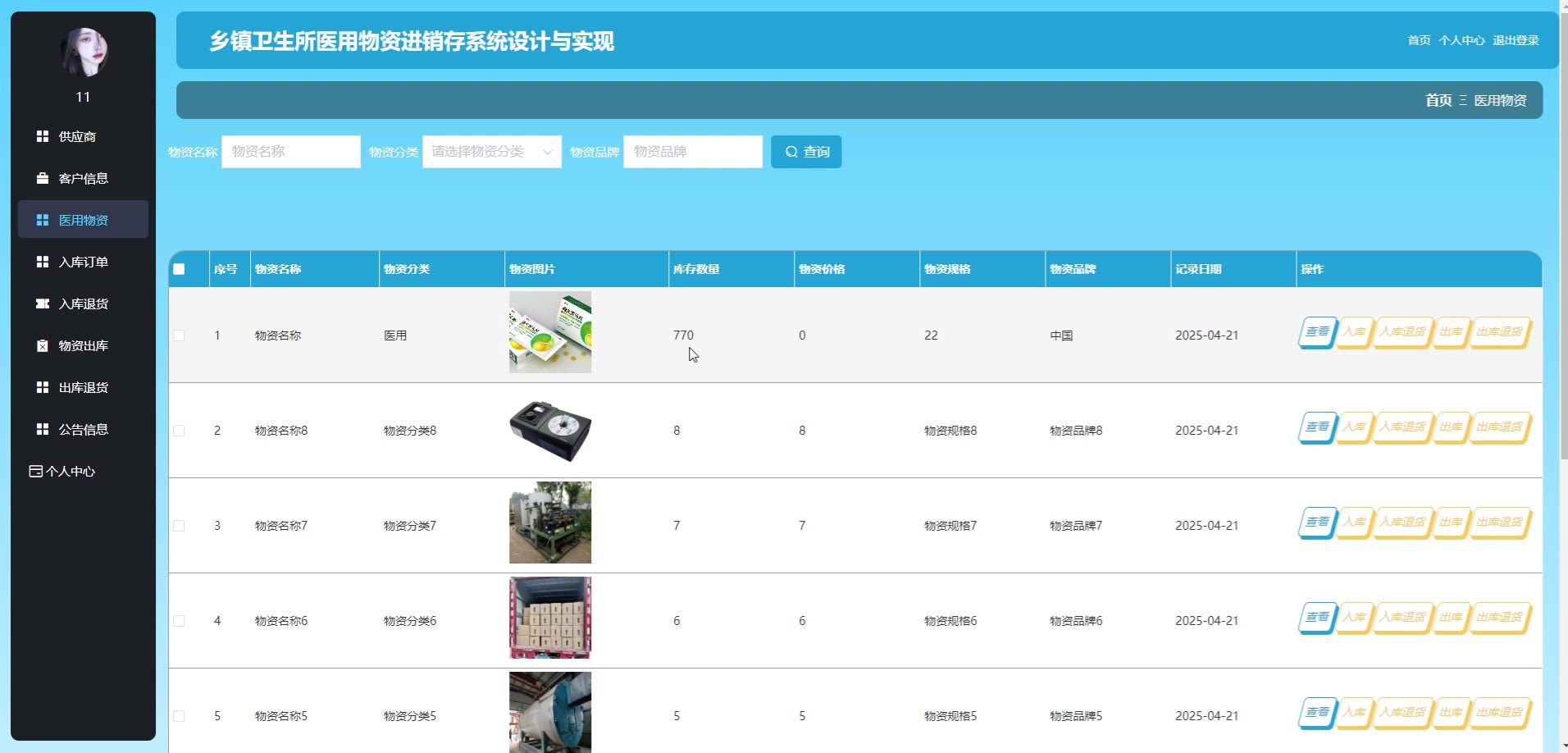Click the 个人中心 icon in sidebar
Screen dimensions: 1568x753
click(35, 471)
